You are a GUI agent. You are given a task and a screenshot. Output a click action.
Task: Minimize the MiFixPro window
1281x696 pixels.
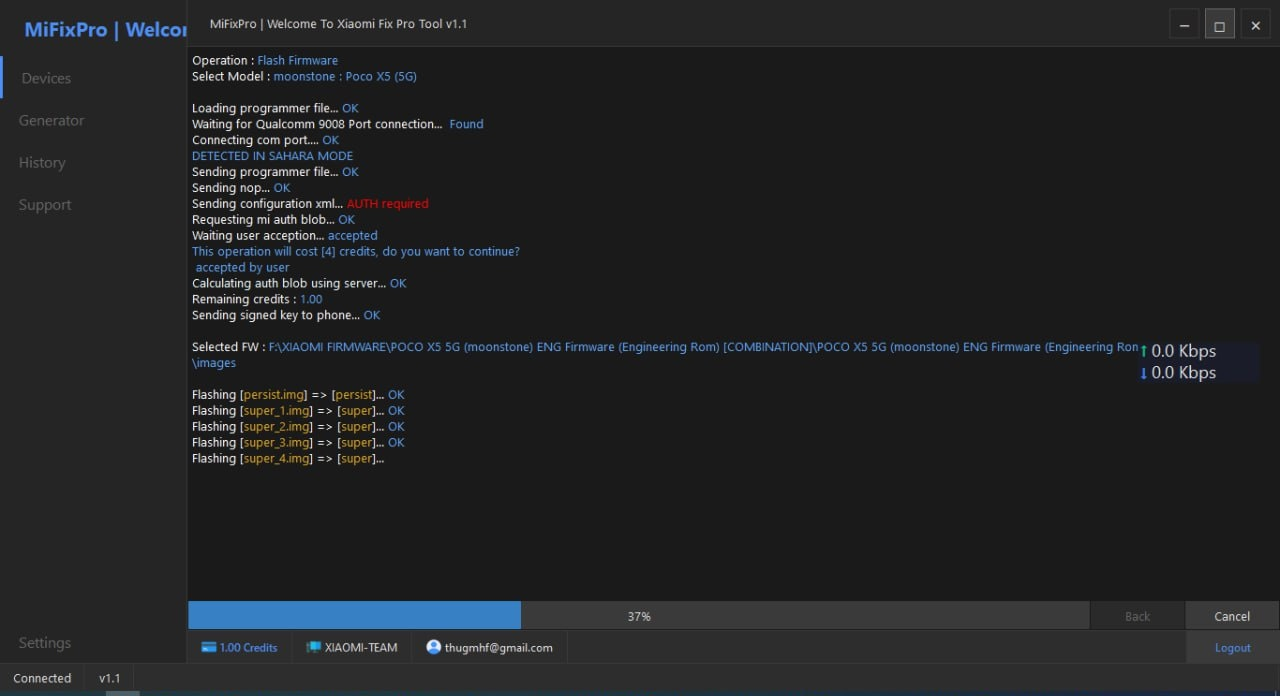(x=1184, y=26)
